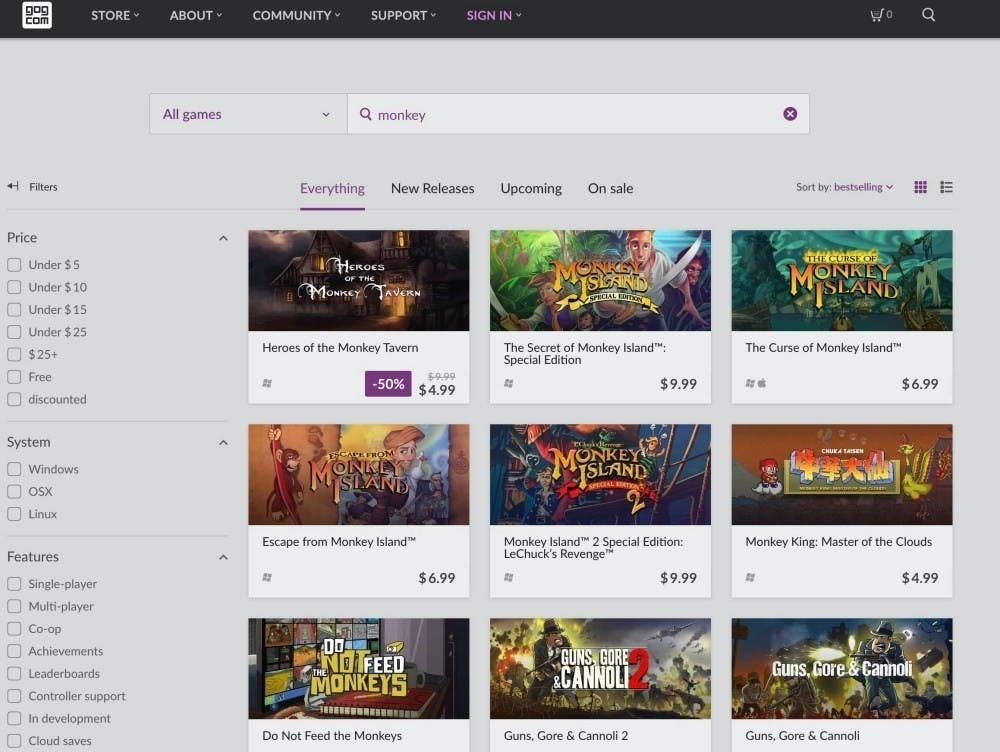Click SIGN IN in the header

(x=493, y=15)
